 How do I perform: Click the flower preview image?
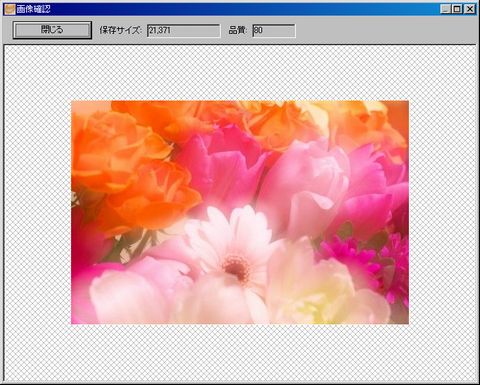(240, 212)
